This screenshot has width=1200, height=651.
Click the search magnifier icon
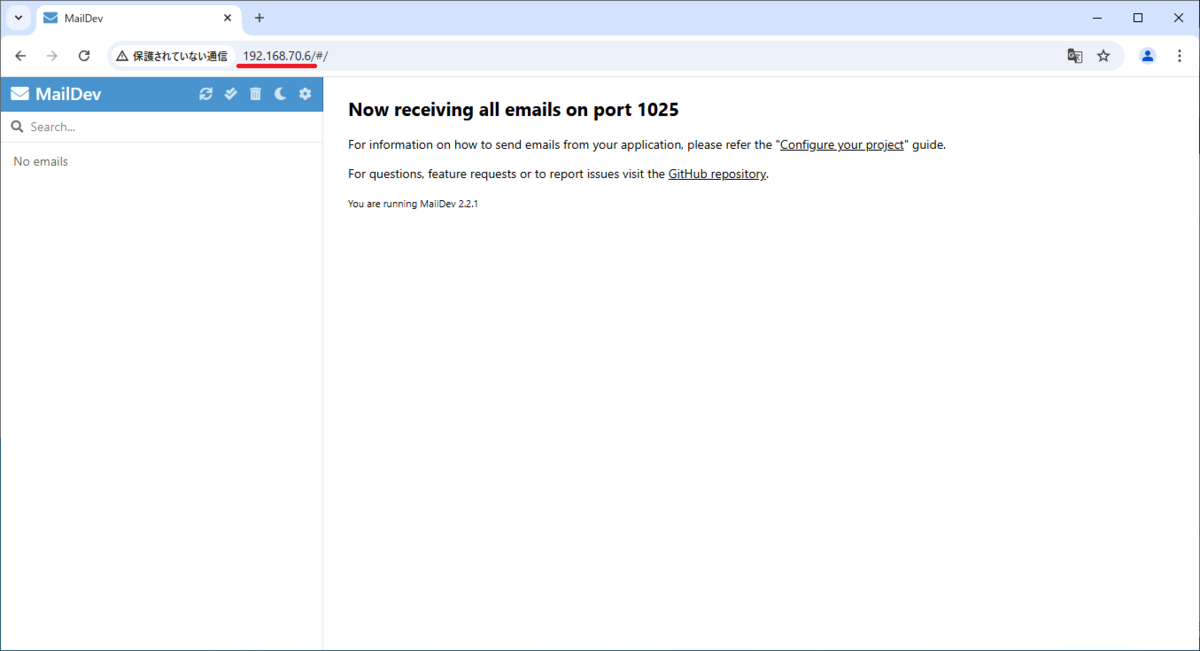tap(16, 127)
